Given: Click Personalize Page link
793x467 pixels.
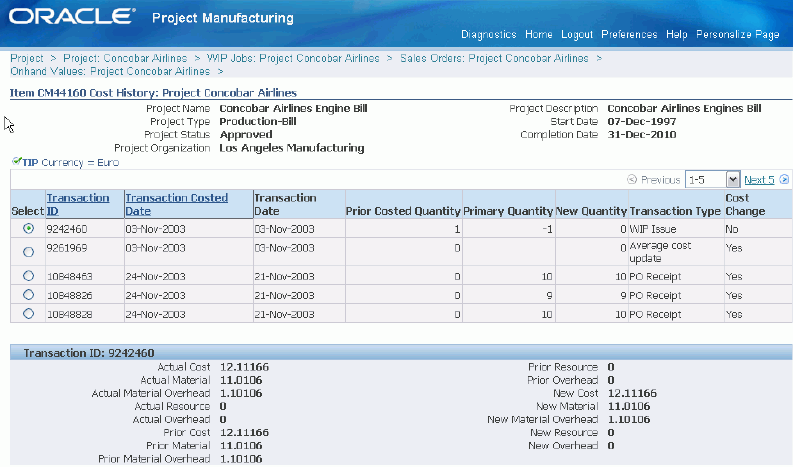Looking at the screenshot, I should pyautogui.click(x=737, y=34).
